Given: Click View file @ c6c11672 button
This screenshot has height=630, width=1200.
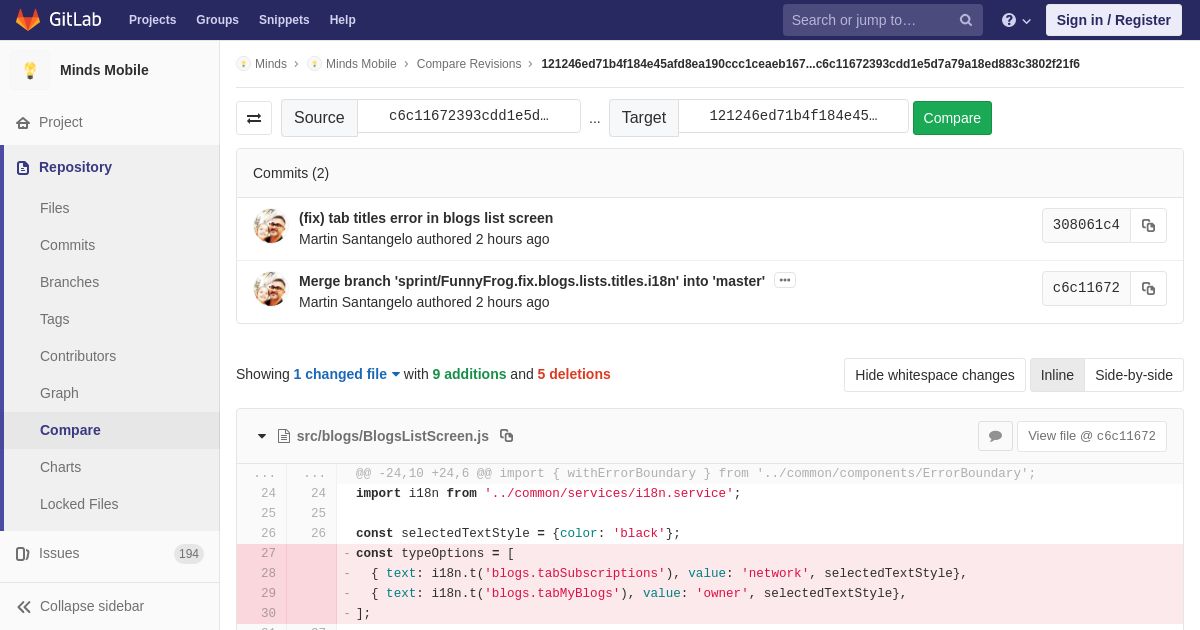Looking at the screenshot, I should click(x=1092, y=436).
